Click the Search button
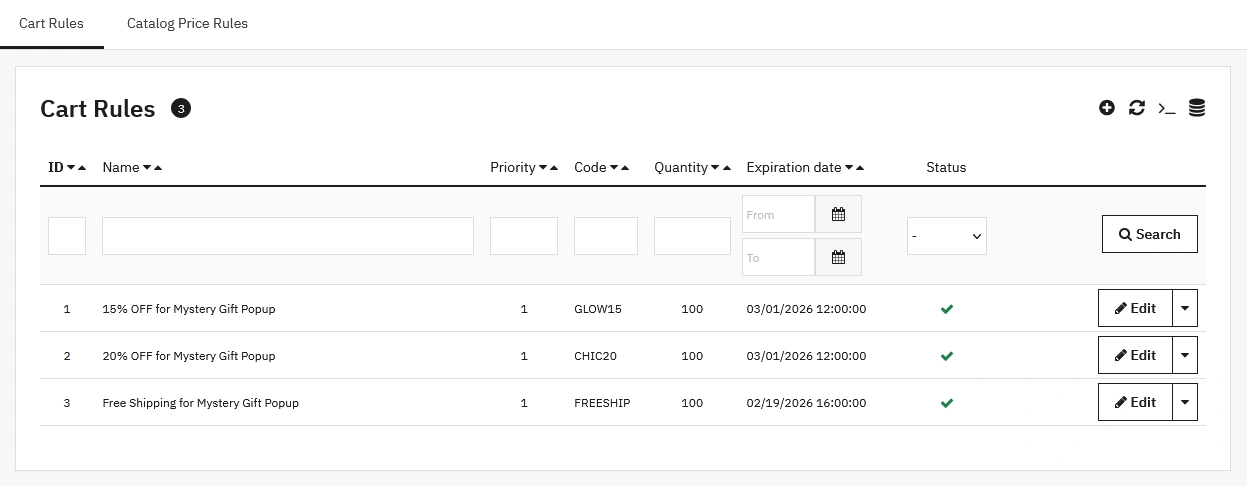 click(1149, 234)
